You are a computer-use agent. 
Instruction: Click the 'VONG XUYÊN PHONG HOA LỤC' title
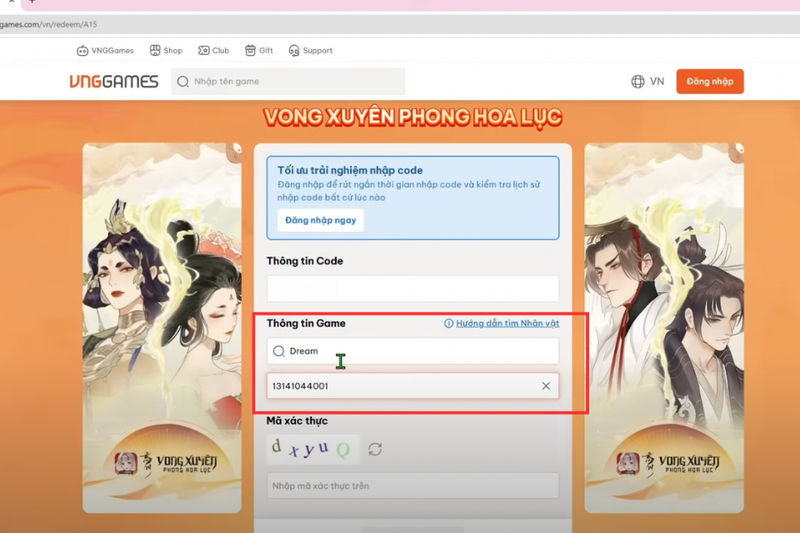pyautogui.click(x=413, y=117)
